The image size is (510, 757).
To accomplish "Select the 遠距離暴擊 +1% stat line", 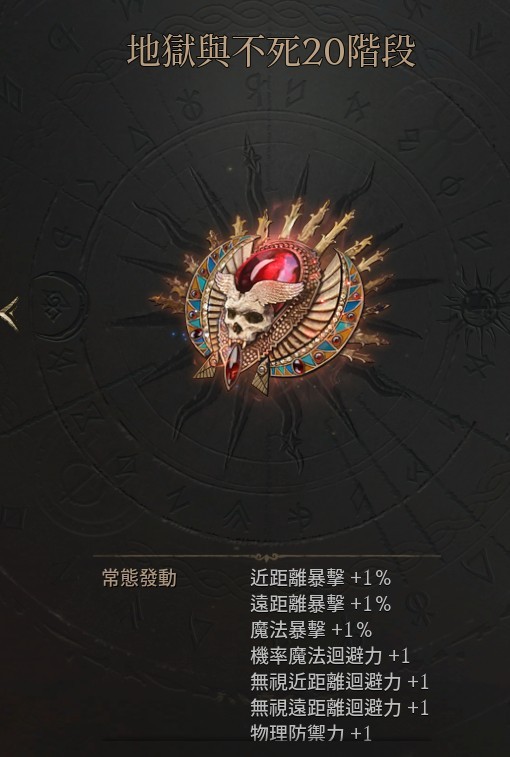I will (x=321, y=604).
